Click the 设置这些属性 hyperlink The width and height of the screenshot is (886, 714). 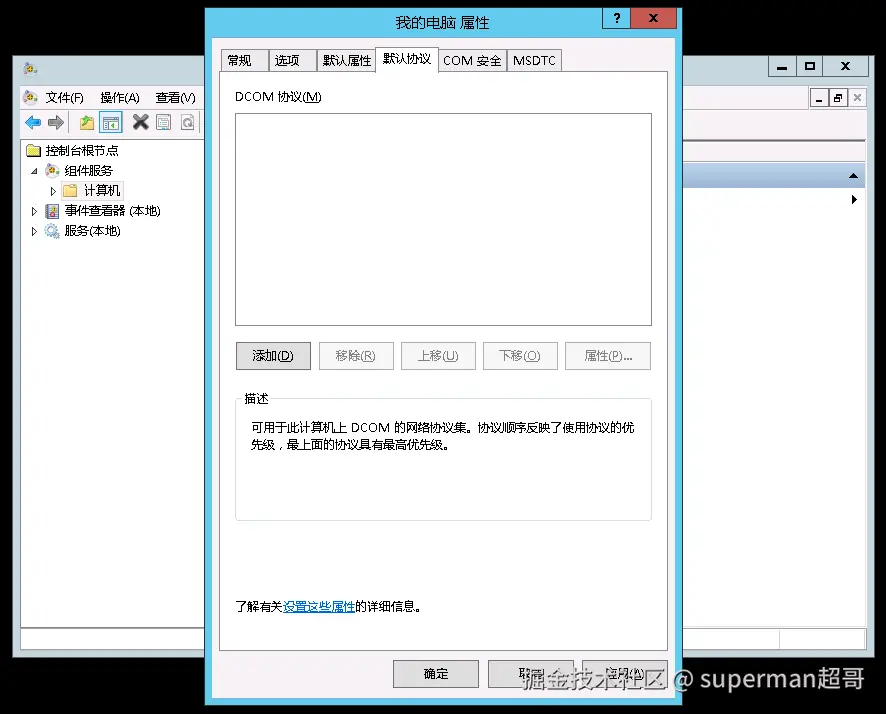(x=319, y=605)
